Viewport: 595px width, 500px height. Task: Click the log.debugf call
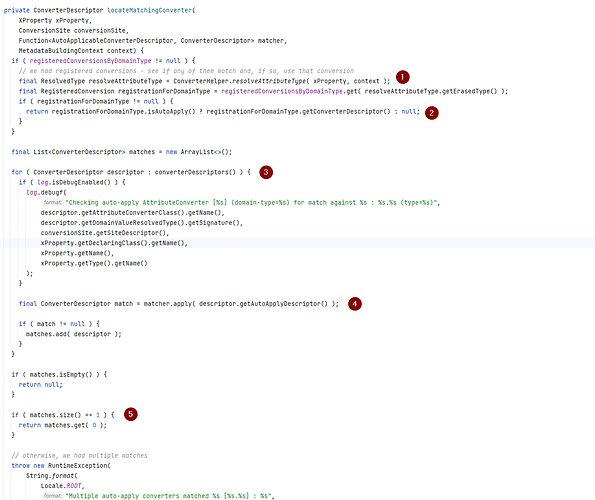[x=46, y=192]
